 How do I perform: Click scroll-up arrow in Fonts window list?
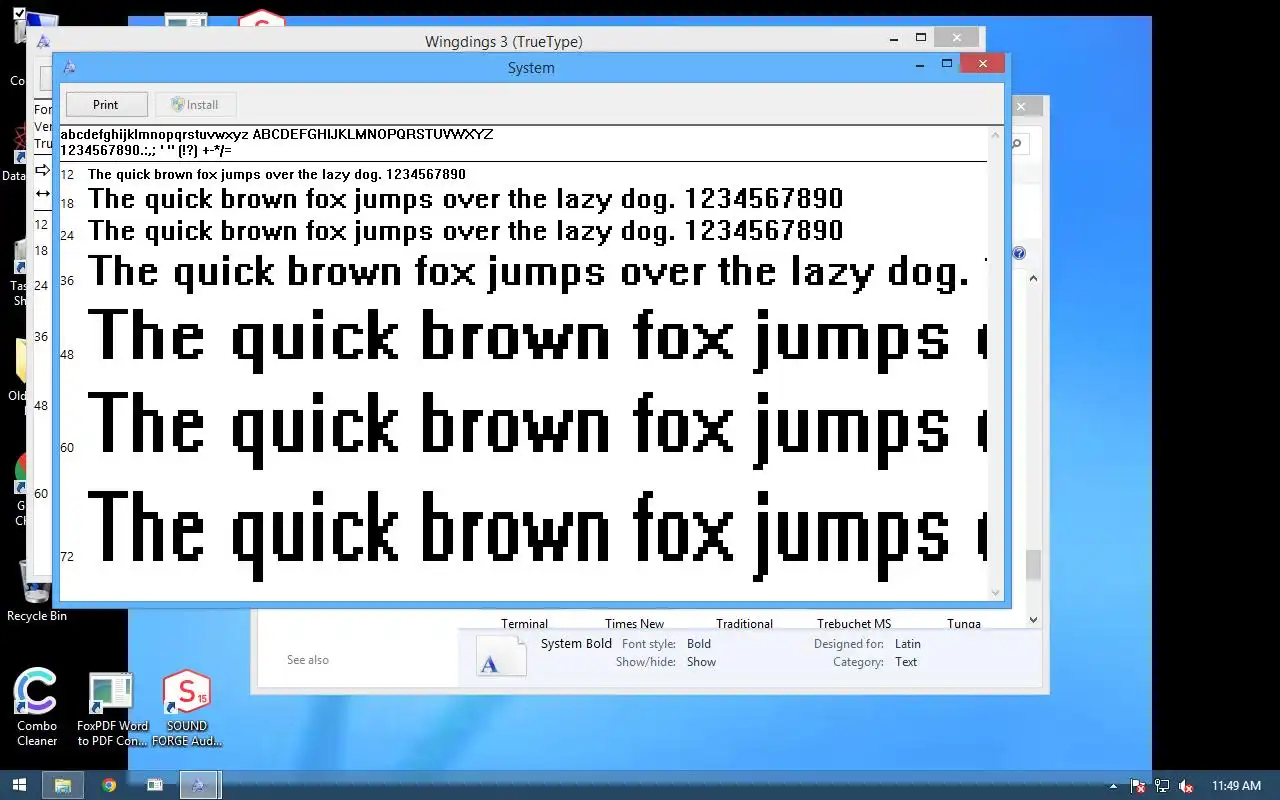(x=1034, y=279)
